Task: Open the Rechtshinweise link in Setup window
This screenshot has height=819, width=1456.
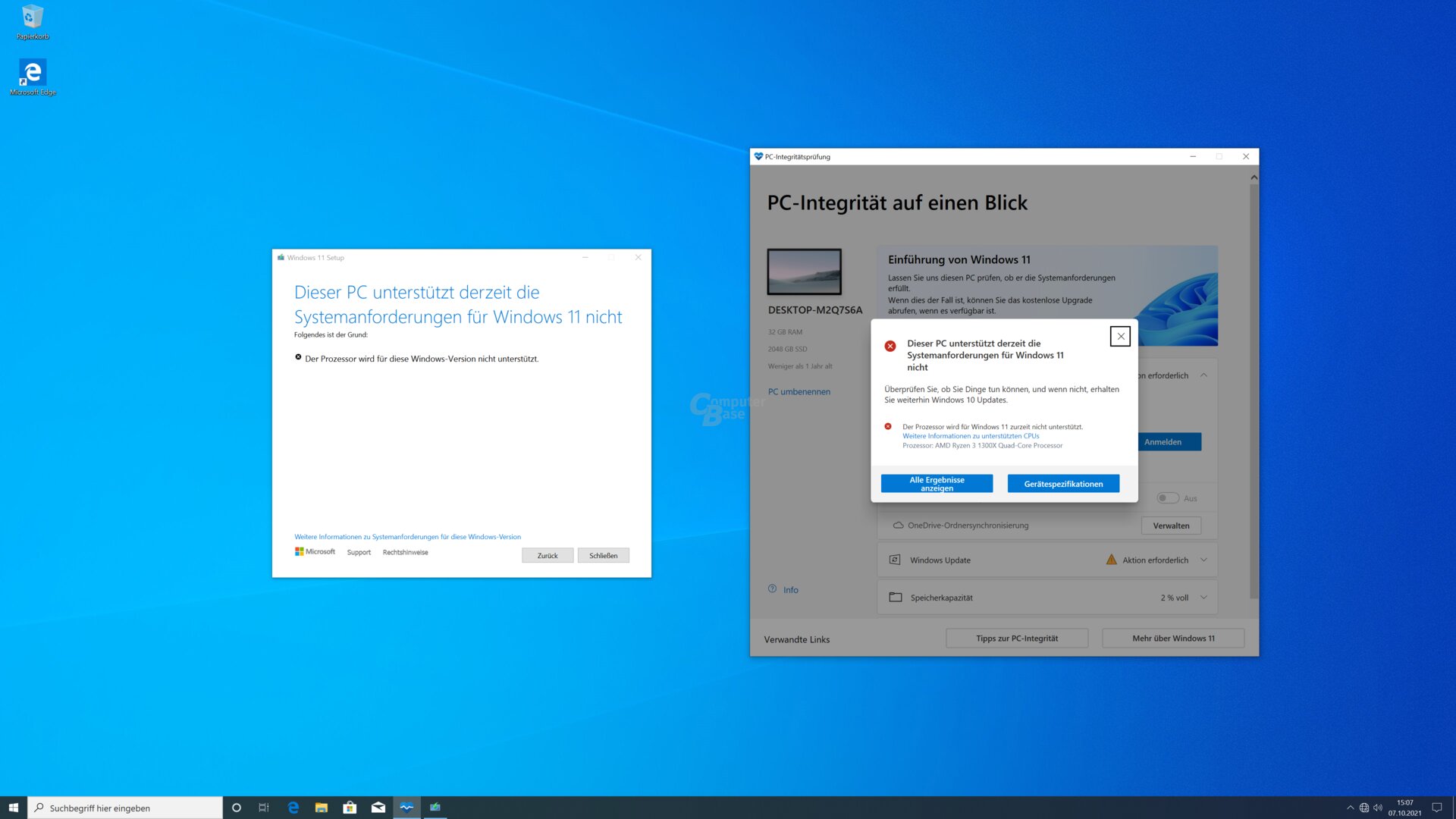Action: (405, 552)
